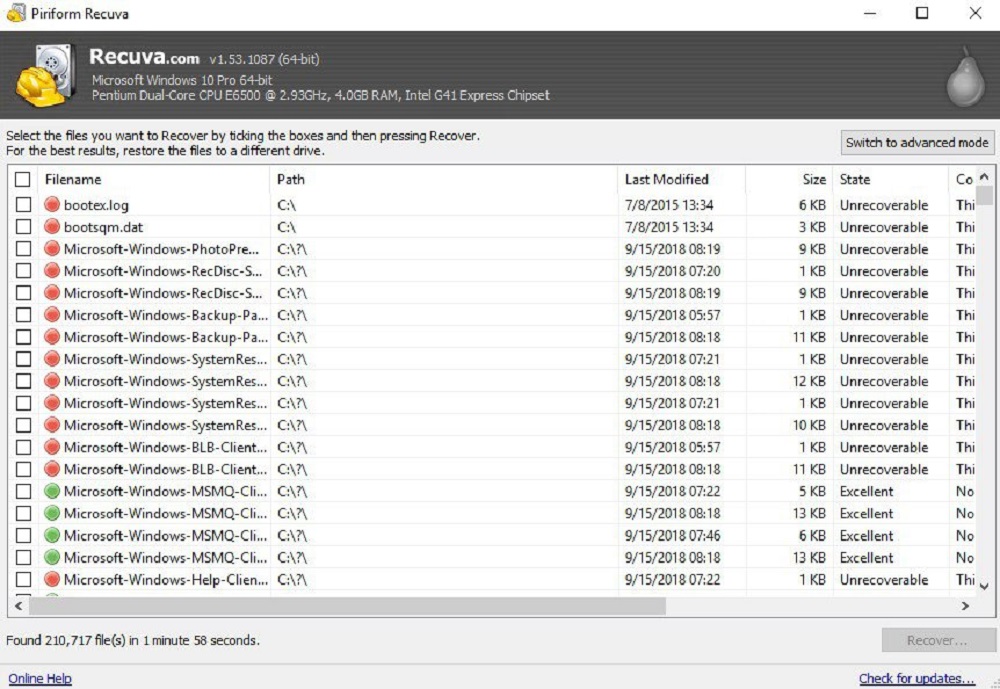Click the 'Found 210,717 file(s)' status text
This screenshot has width=1000, height=689.
[133, 640]
